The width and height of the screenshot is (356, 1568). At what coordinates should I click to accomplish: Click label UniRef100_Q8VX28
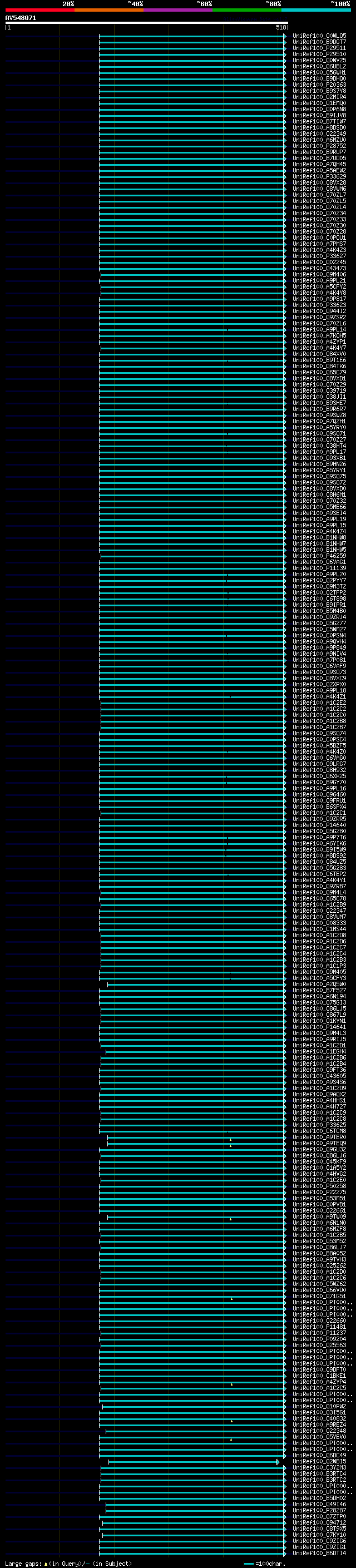pyautogui.click(x=319, y=182)
